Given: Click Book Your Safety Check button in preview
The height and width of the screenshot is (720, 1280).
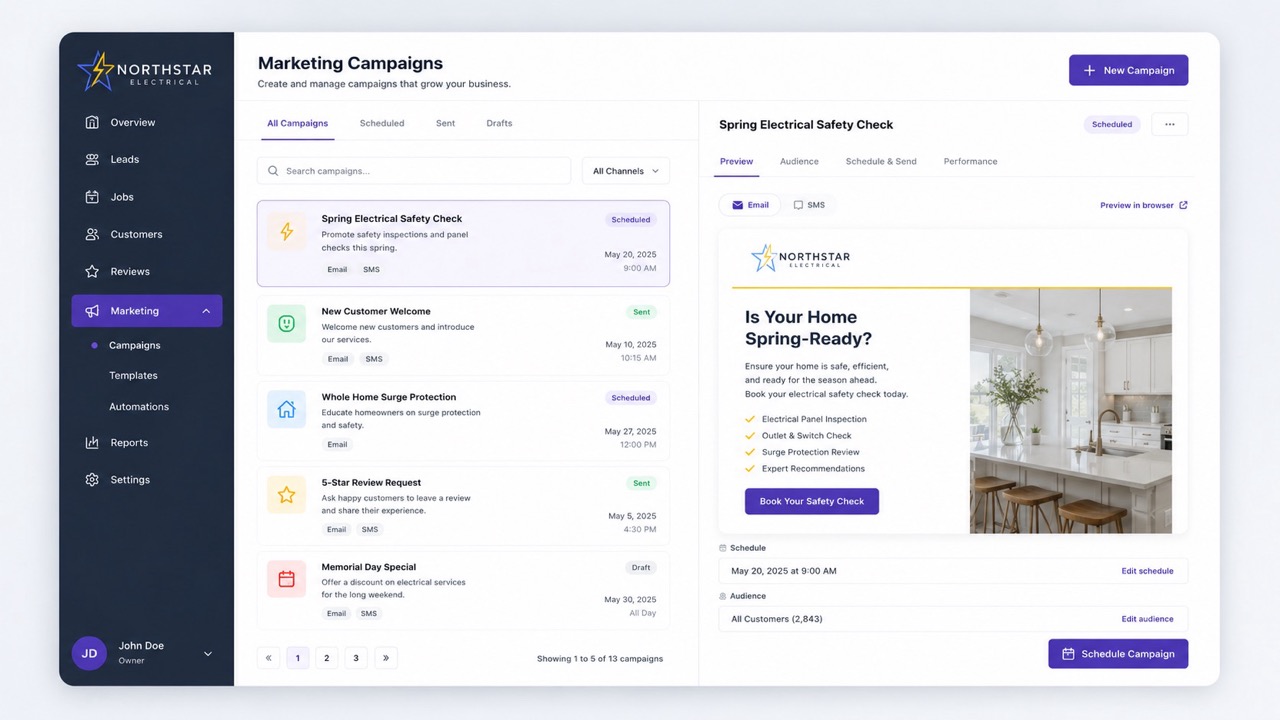Looking at the screenshot, I should pos(812,501).
